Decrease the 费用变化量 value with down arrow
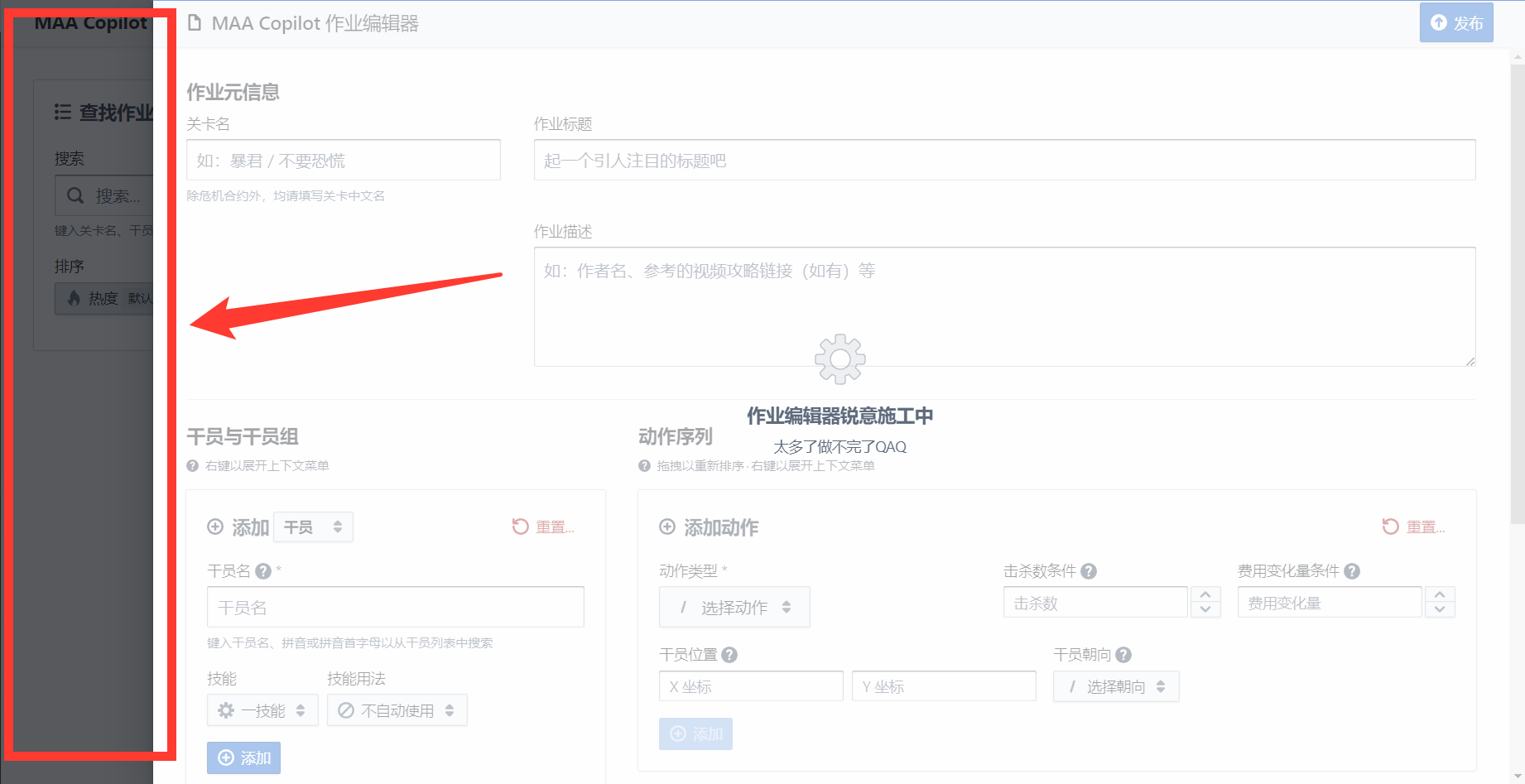The height and width of the screenshot is (784, 1525). [1440, 610]
